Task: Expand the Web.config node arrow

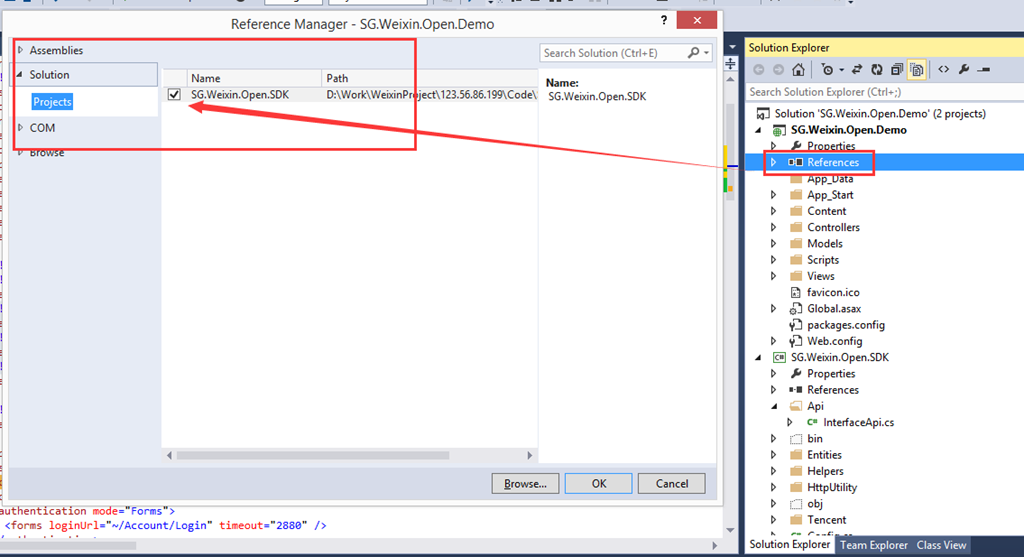Action: 774,341
